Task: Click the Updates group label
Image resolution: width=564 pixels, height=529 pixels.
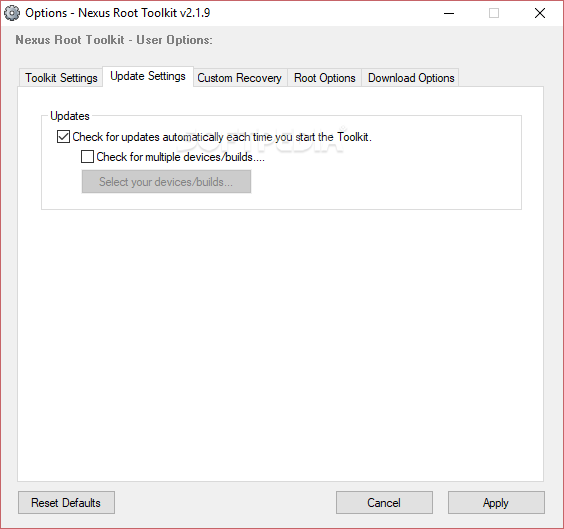Action: pyautogui.click(x=70, y=116)
